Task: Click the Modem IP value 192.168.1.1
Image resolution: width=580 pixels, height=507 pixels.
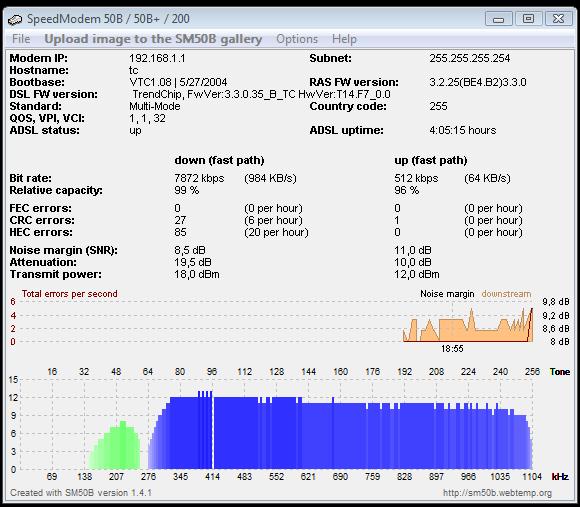Action: (x=157, y=58)
